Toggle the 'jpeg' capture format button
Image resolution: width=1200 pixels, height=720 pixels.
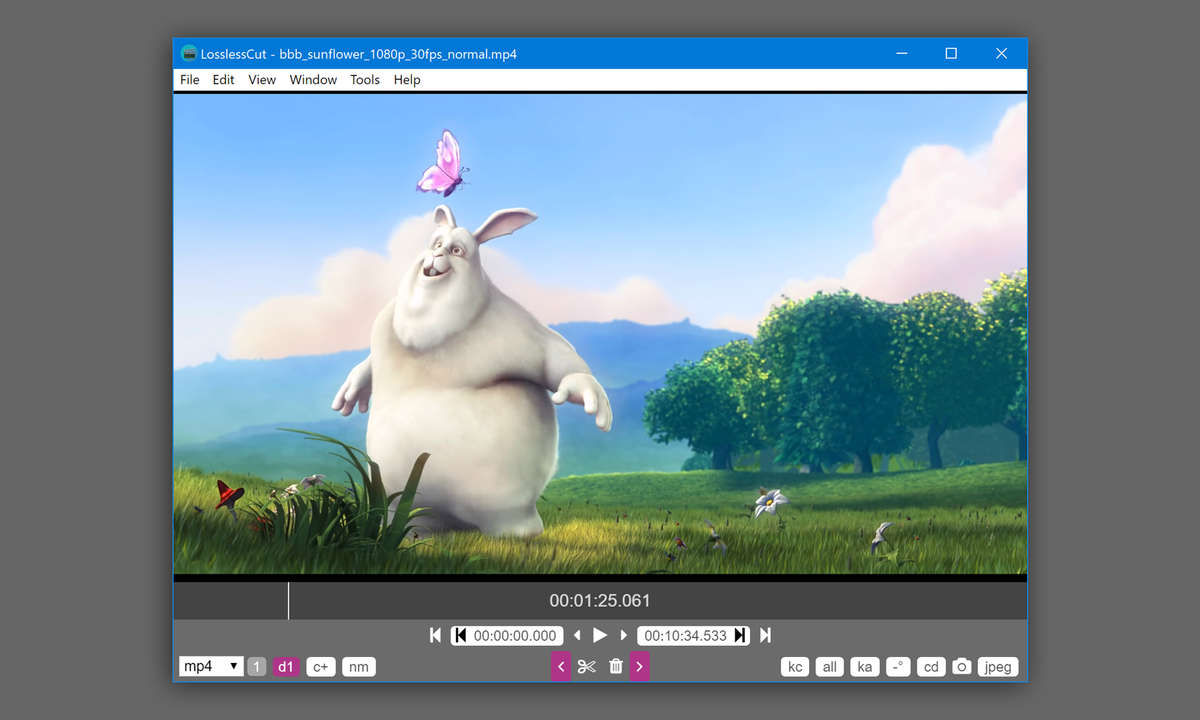(998, 667)
